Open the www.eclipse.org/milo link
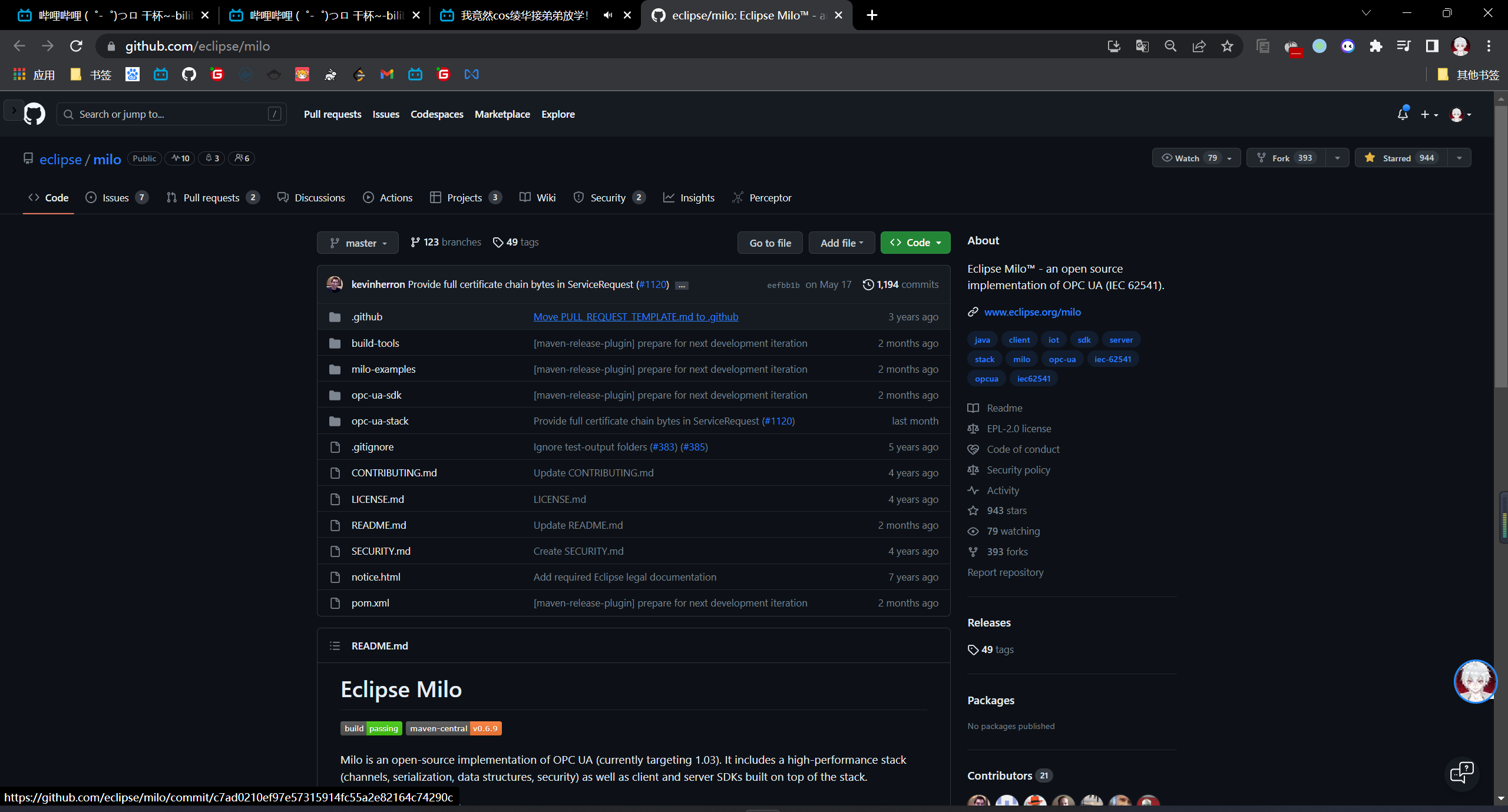 click(1032, 312)
